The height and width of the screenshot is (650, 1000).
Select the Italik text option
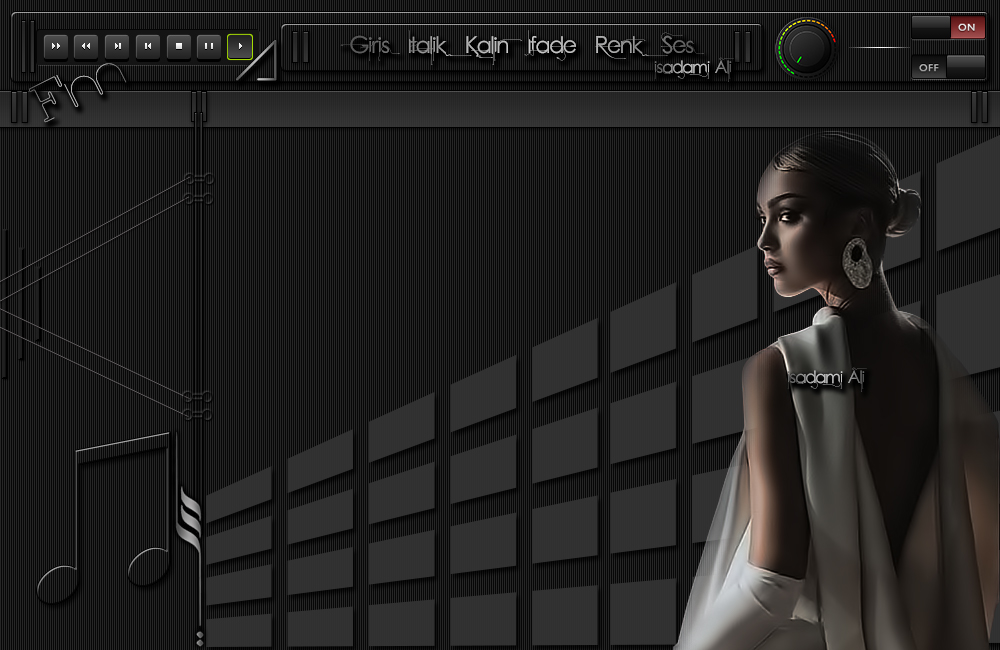click(427, 46)
